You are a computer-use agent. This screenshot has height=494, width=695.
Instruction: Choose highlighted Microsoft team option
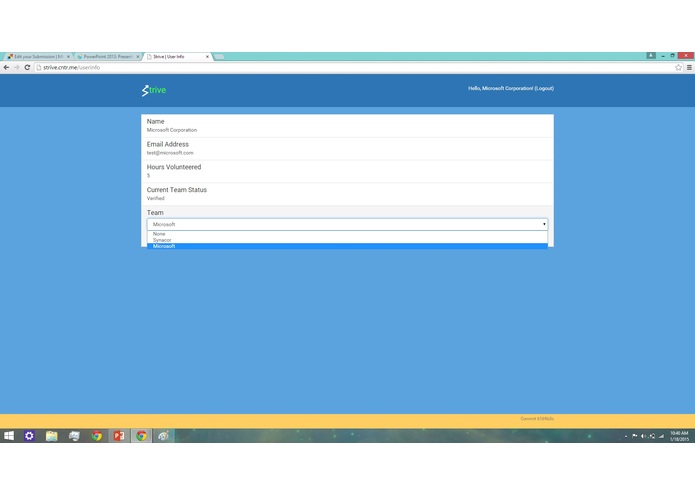coord(348,246)
